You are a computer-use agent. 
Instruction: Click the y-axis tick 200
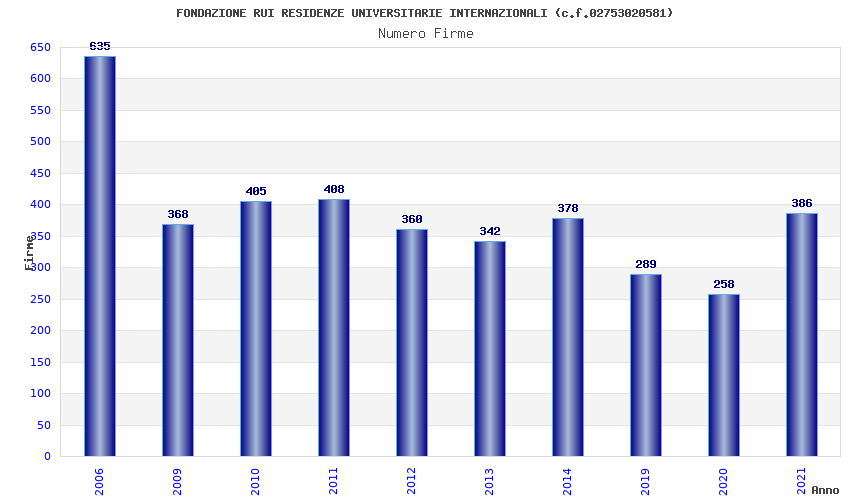point(41,330)
